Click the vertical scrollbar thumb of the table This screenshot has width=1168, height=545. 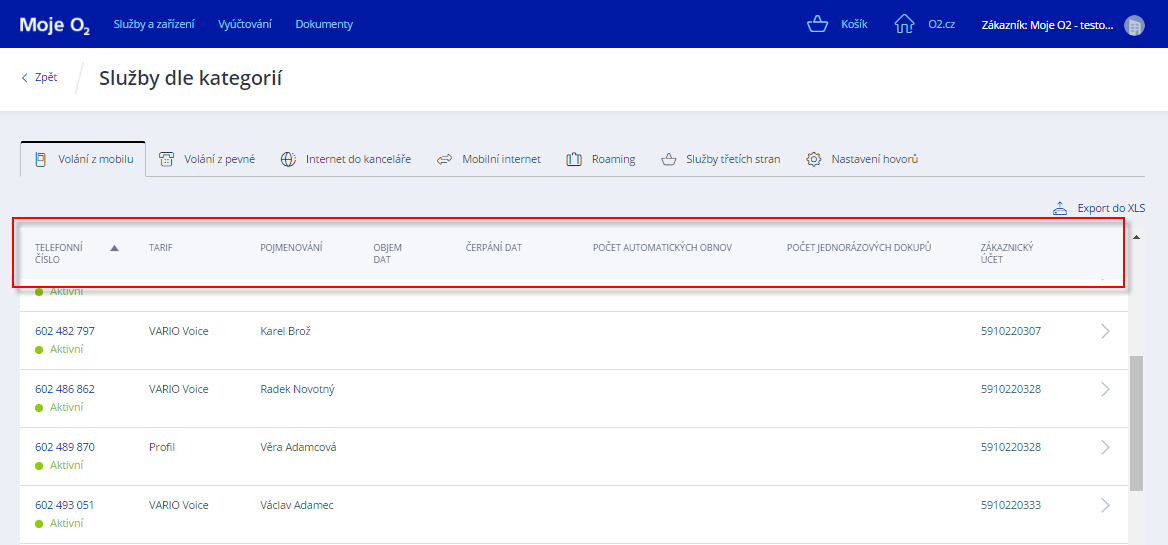tap(1137, 420)
